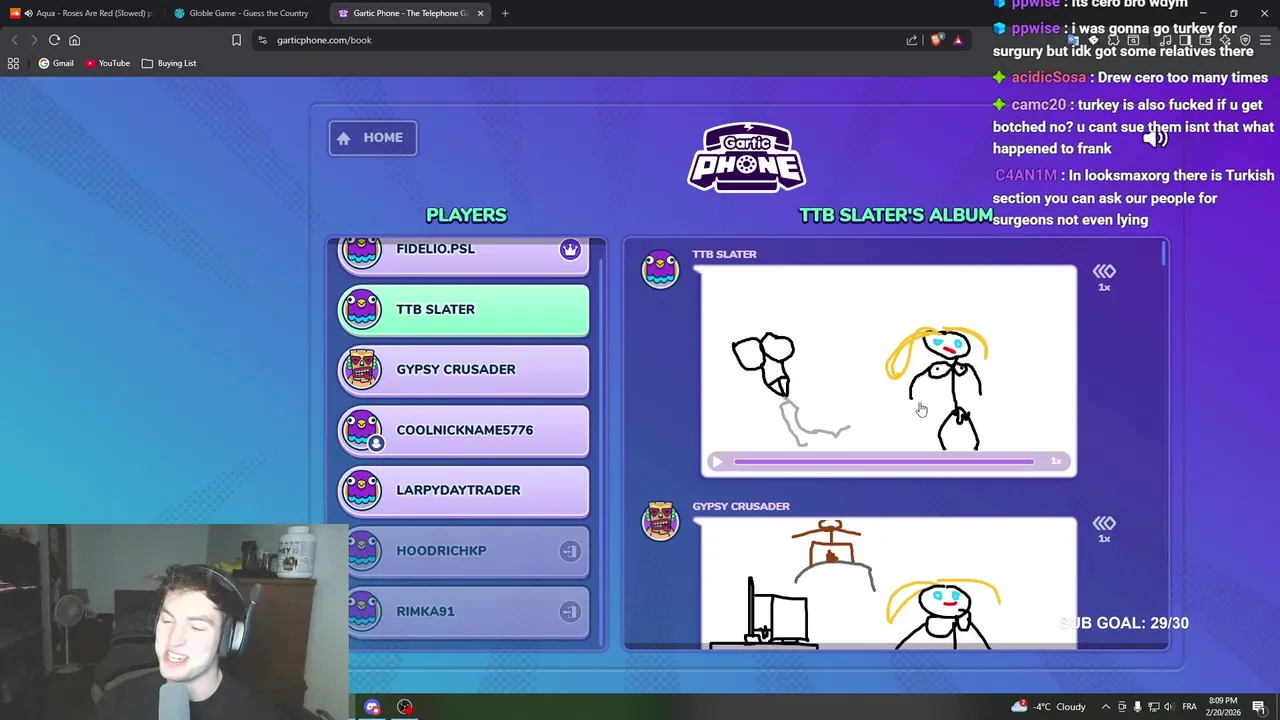This screenshot has width=1280, height=720.
Task: Open the site settings icon beside the URL
Action: pos(262,40)
